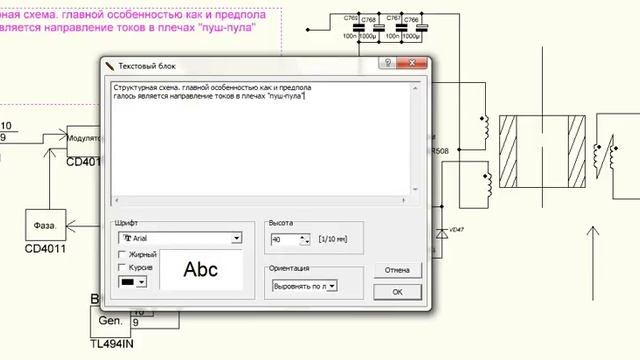This screenshot has height=360, width=640.
Task: Click capacitor C768 on the schematic
Action: tap(379, 28)
